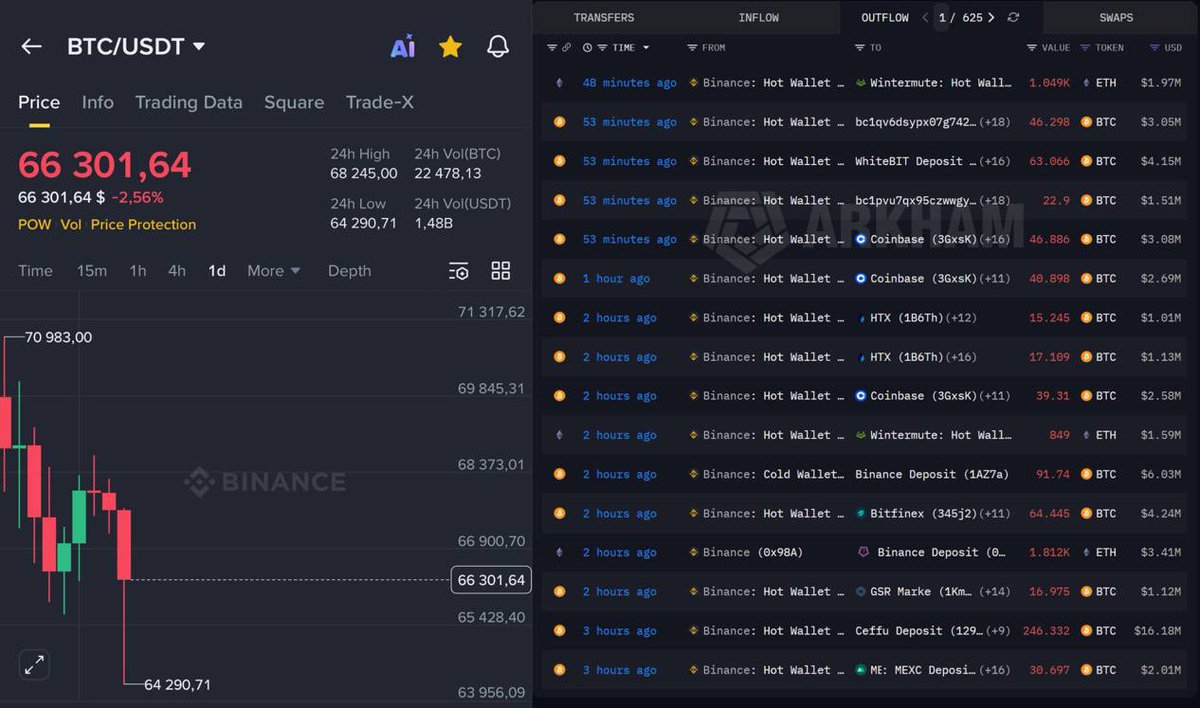Open the Square tab
1200x708 pixels.
click(x=294, y=102)
